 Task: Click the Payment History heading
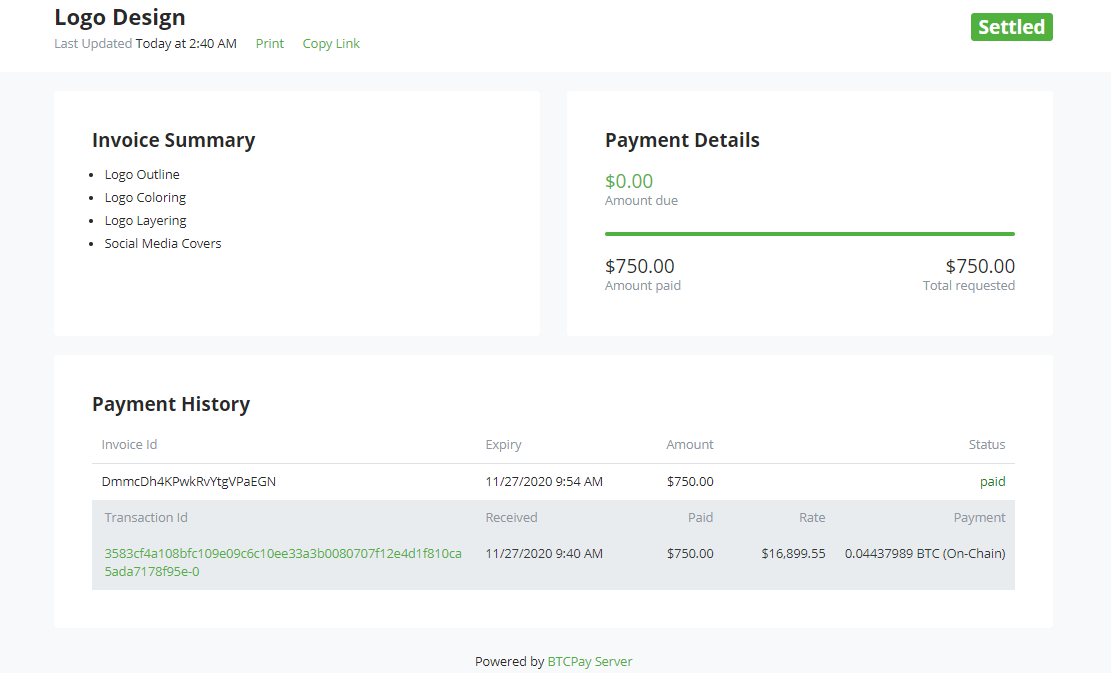click(x=170, y=404)
